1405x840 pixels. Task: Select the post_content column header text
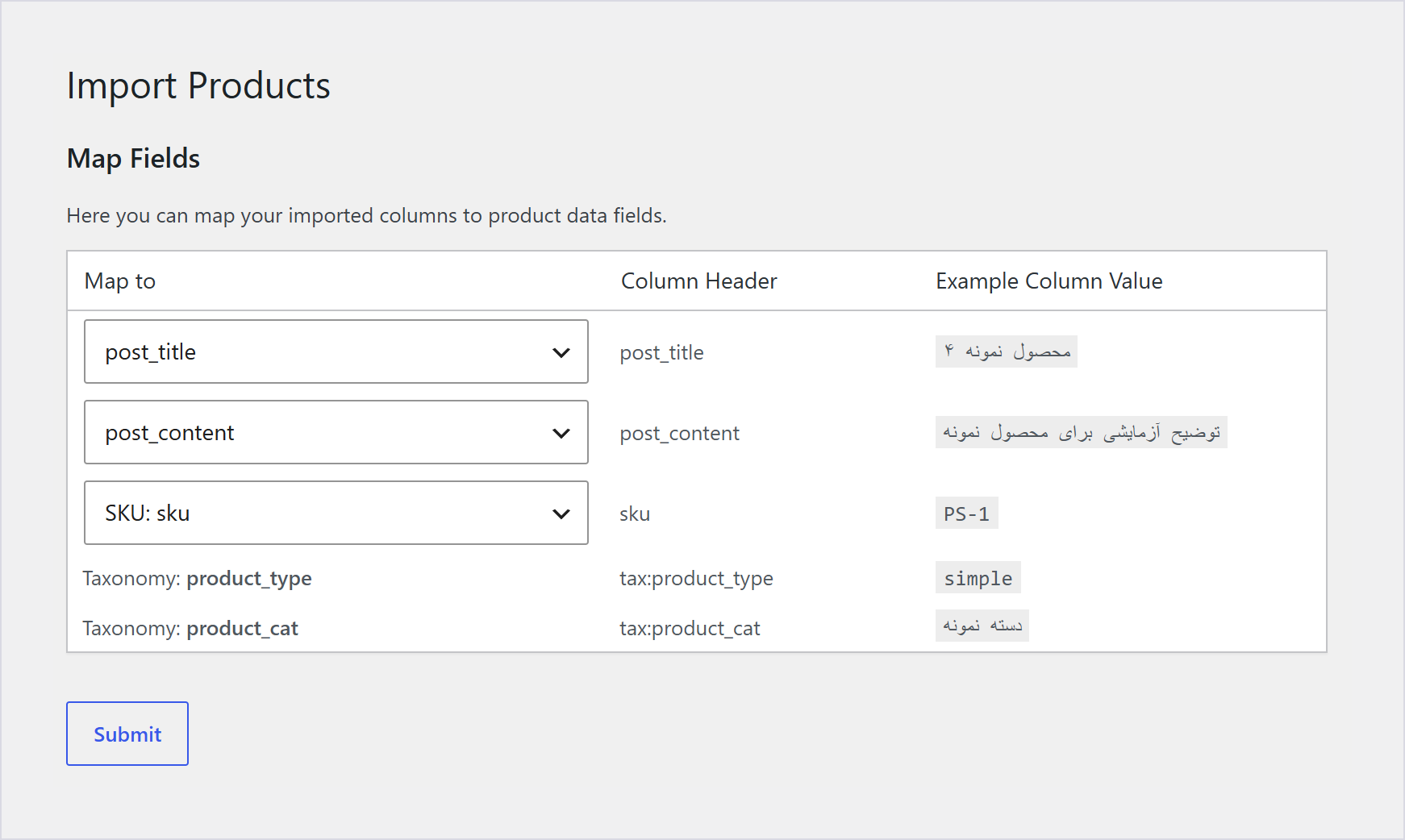pyautogui.click(x=679, y=434)
